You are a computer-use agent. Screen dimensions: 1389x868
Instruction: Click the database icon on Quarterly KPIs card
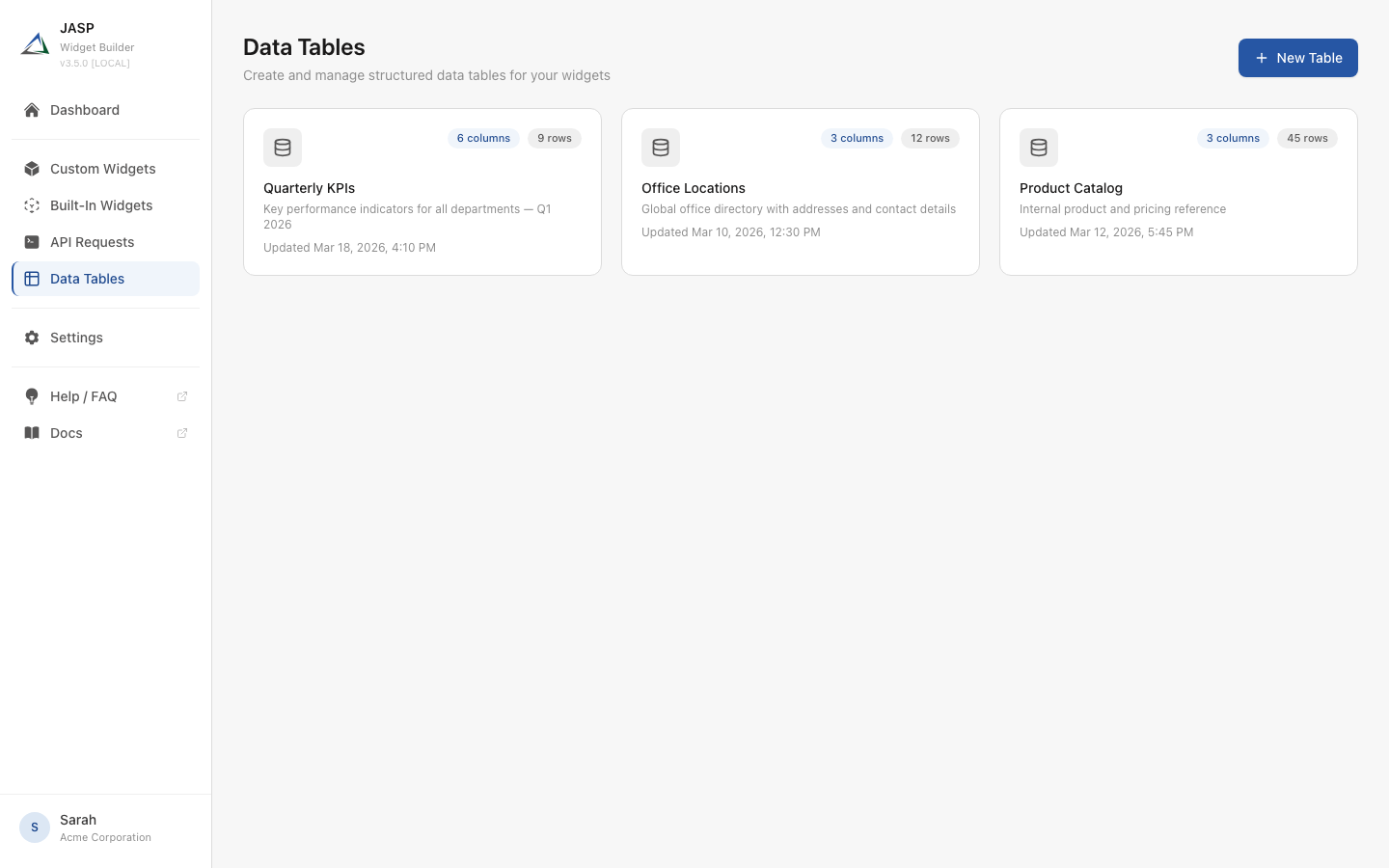[283, 148]
